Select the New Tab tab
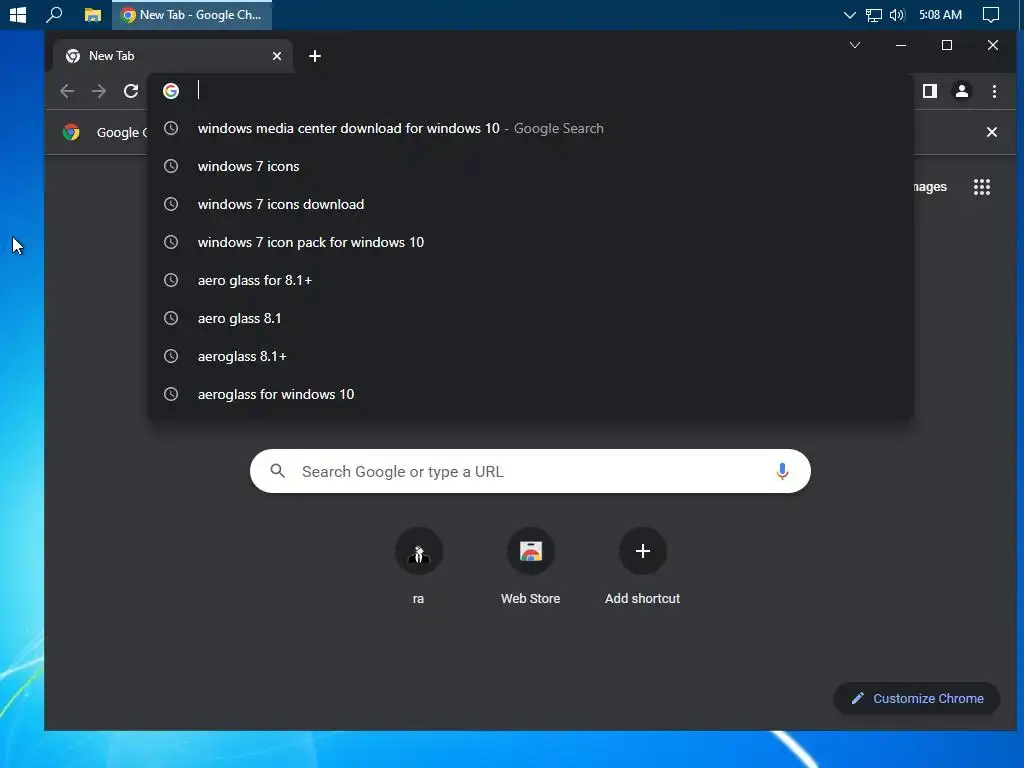This screenshot has width=1024, height=768. point(172,56)
